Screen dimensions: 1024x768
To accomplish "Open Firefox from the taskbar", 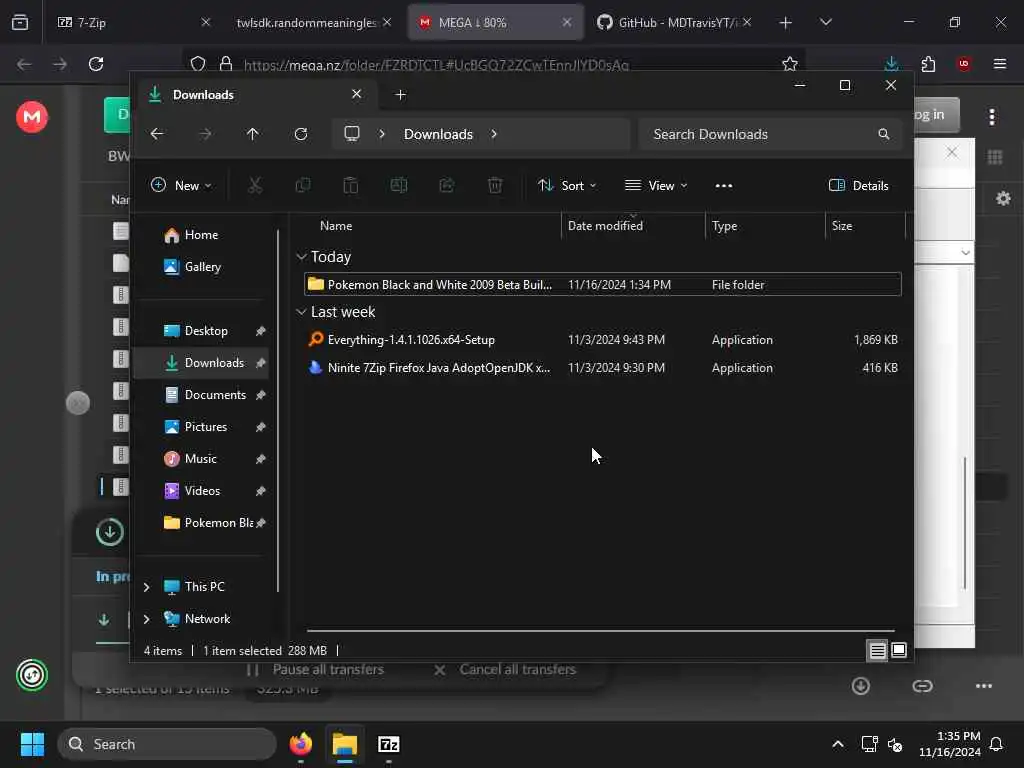I will point(300,744).
